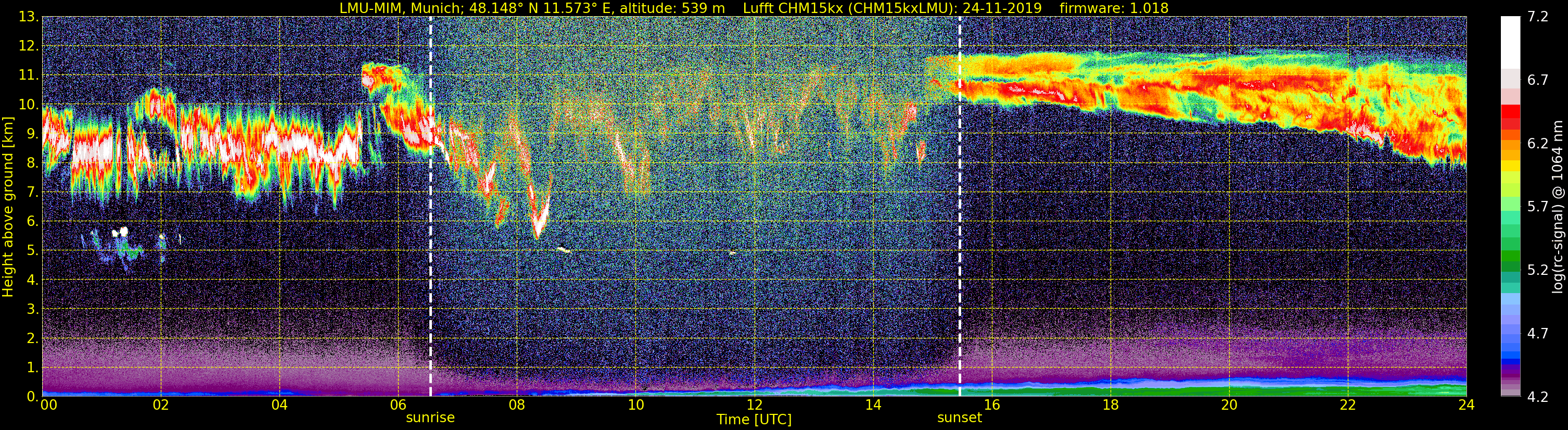Click the green band of the colorbar
Screen dimensions: 1568x430
1510,256
